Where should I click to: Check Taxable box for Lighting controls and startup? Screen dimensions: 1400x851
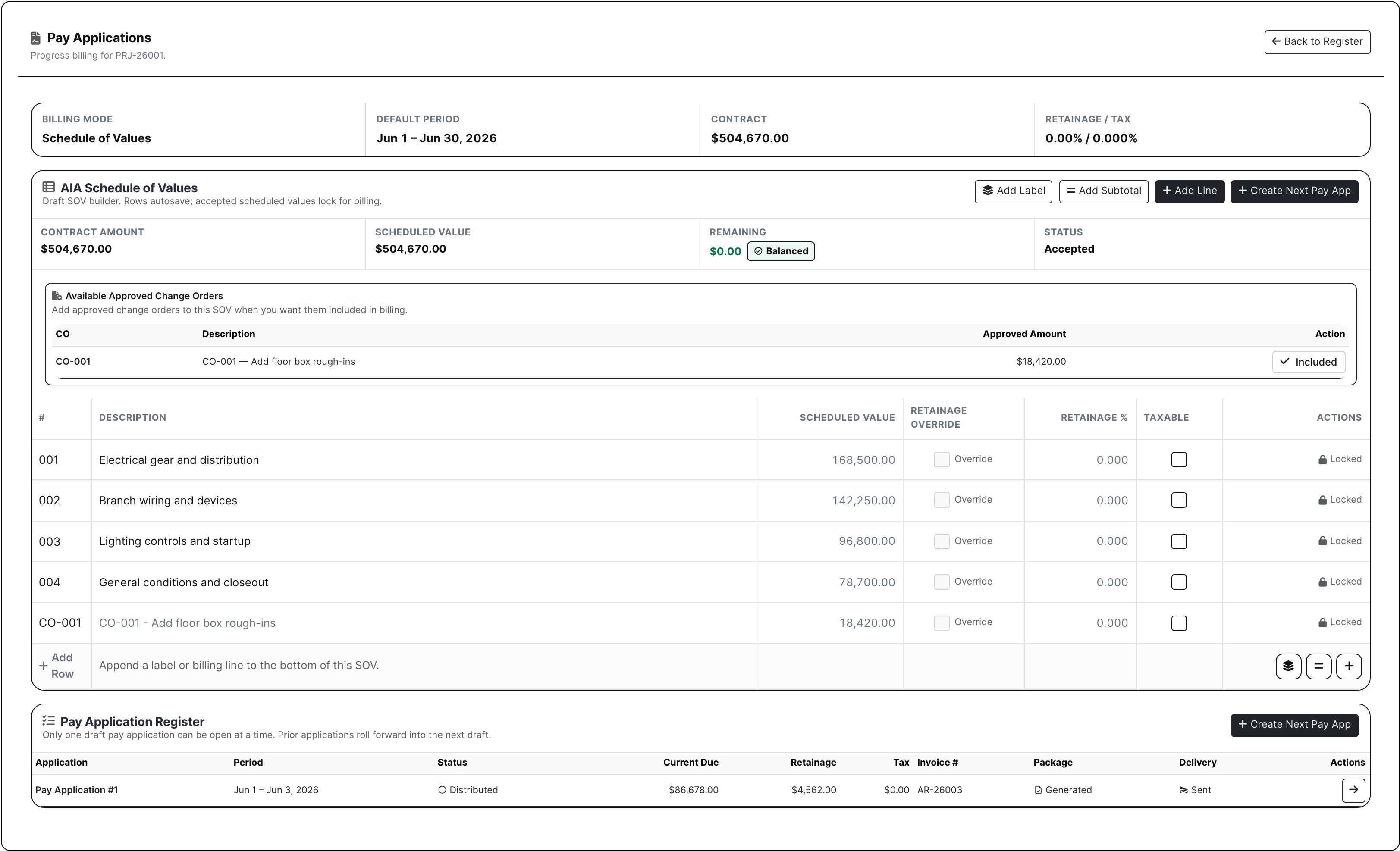tap(1179, 541)
